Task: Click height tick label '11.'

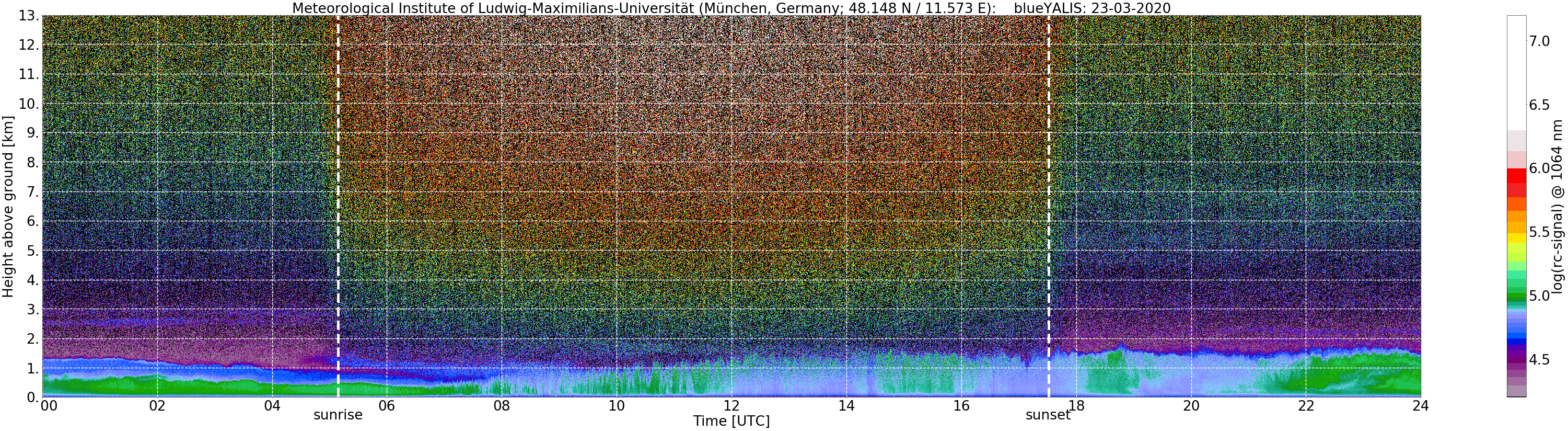Action: click(28, 74)
